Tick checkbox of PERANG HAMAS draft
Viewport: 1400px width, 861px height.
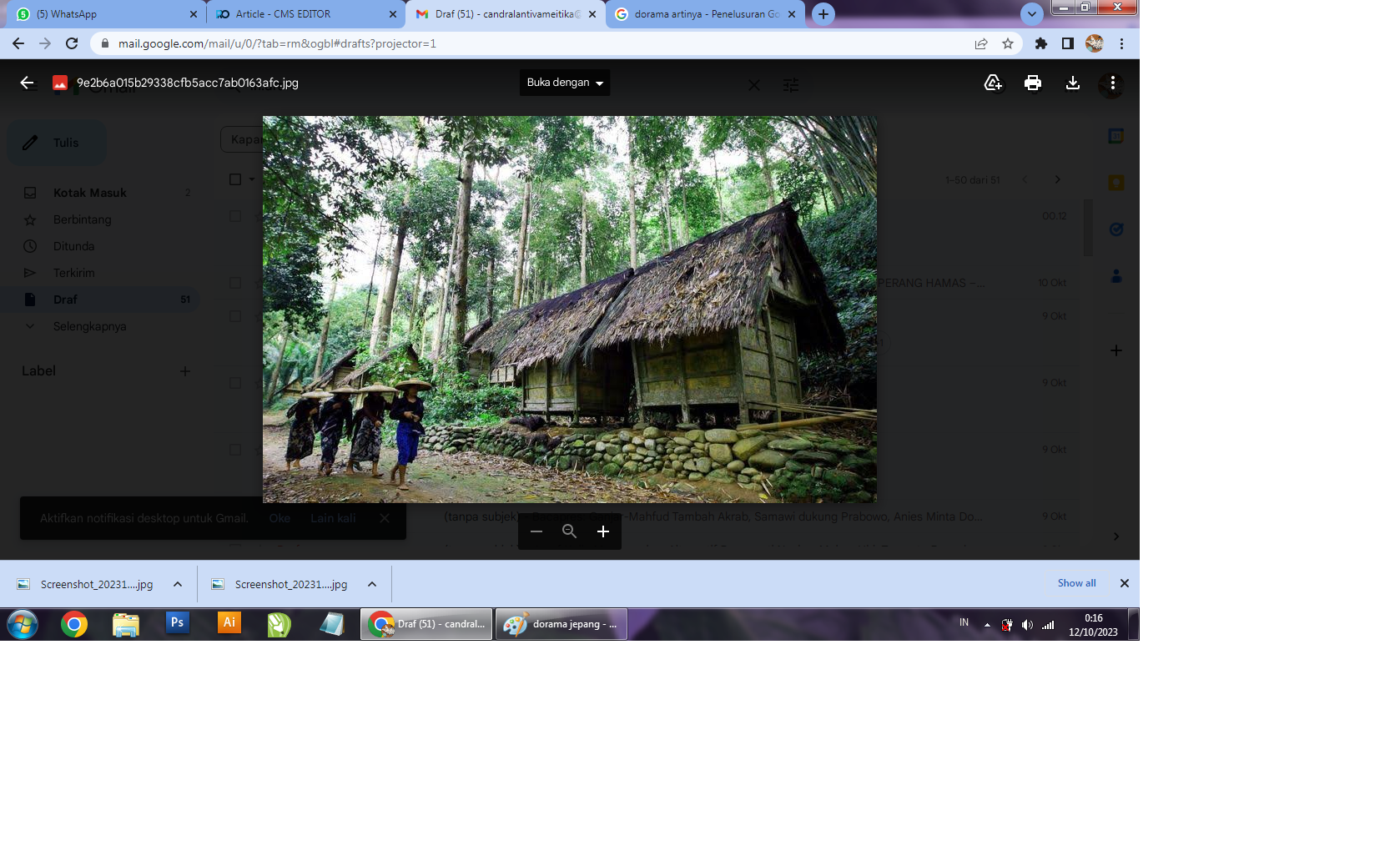tap(235, 283)
